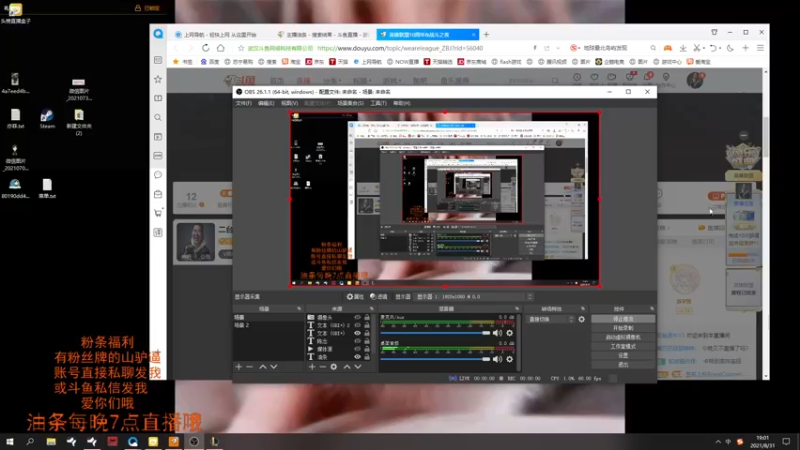Move selected scene down in OBS
Screen dimensions: 800x450
274,367
